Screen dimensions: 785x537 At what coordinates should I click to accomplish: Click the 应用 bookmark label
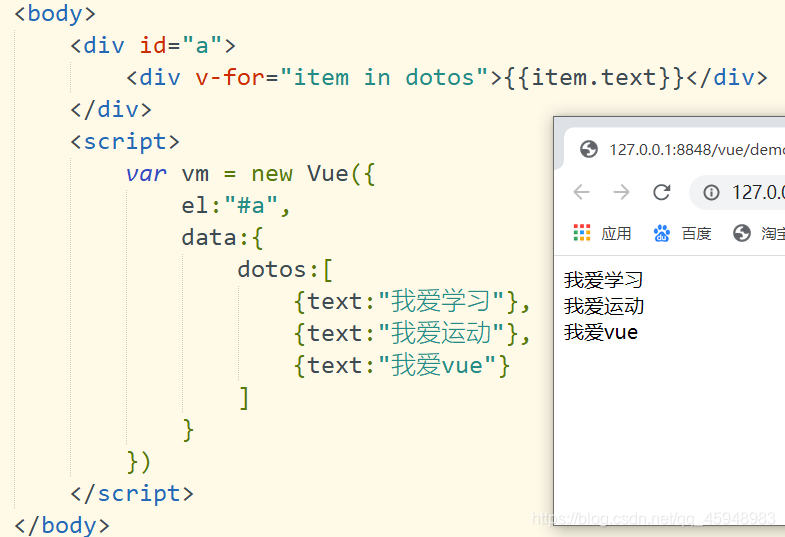point(616,233)
